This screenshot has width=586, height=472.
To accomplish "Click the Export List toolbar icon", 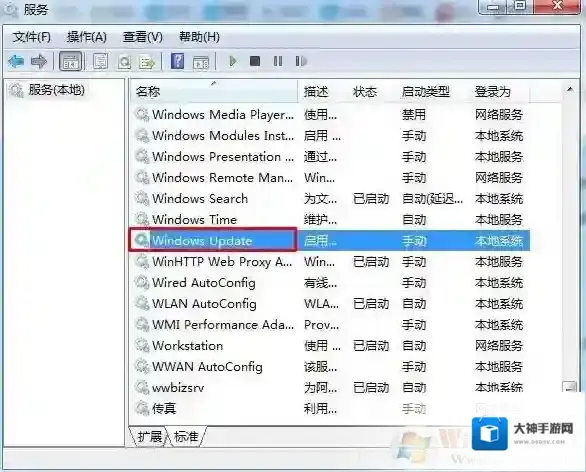I will tap(147, 61).
